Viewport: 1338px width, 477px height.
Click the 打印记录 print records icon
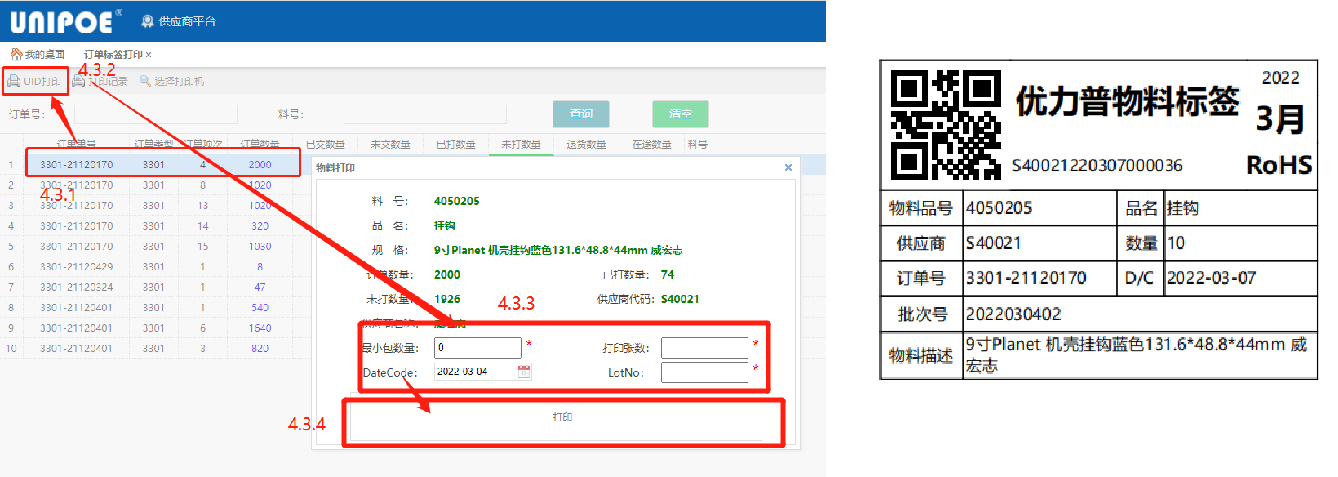tap(79, 81)
